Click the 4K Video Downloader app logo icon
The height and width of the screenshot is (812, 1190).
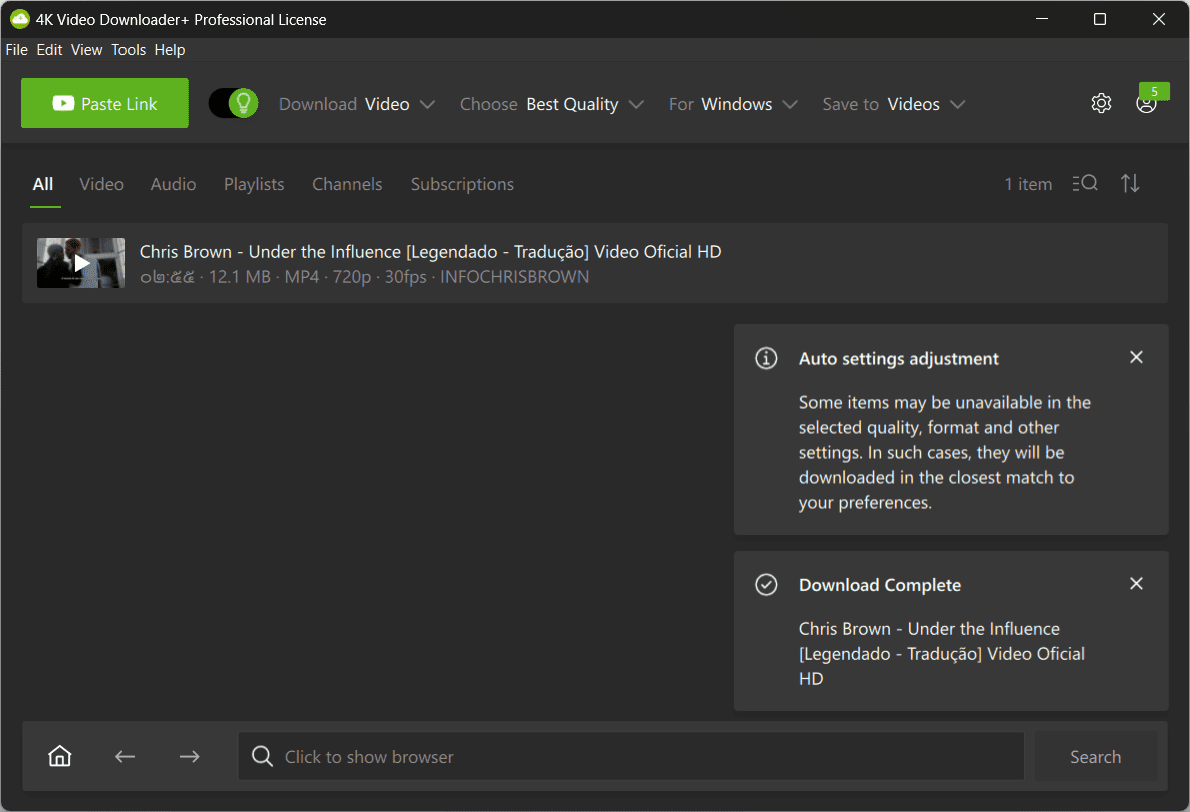click(20, 19)
